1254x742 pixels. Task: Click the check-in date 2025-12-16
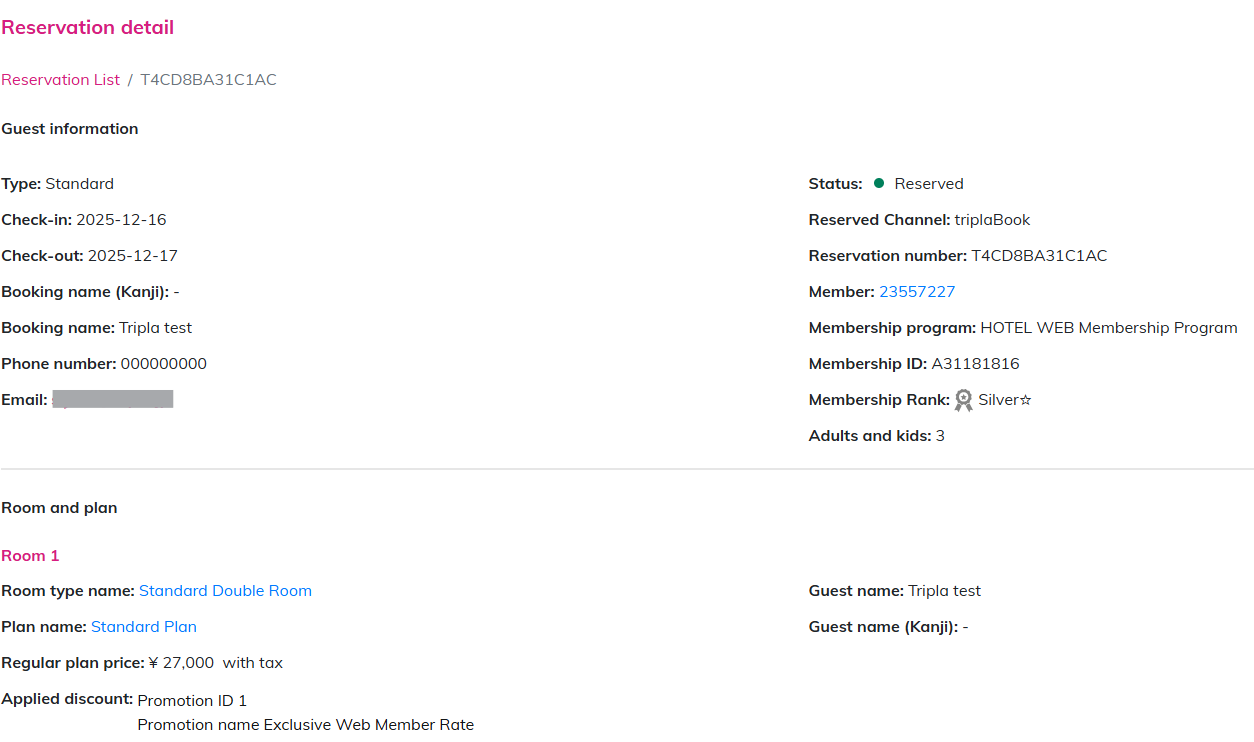[x=121, y=220]
